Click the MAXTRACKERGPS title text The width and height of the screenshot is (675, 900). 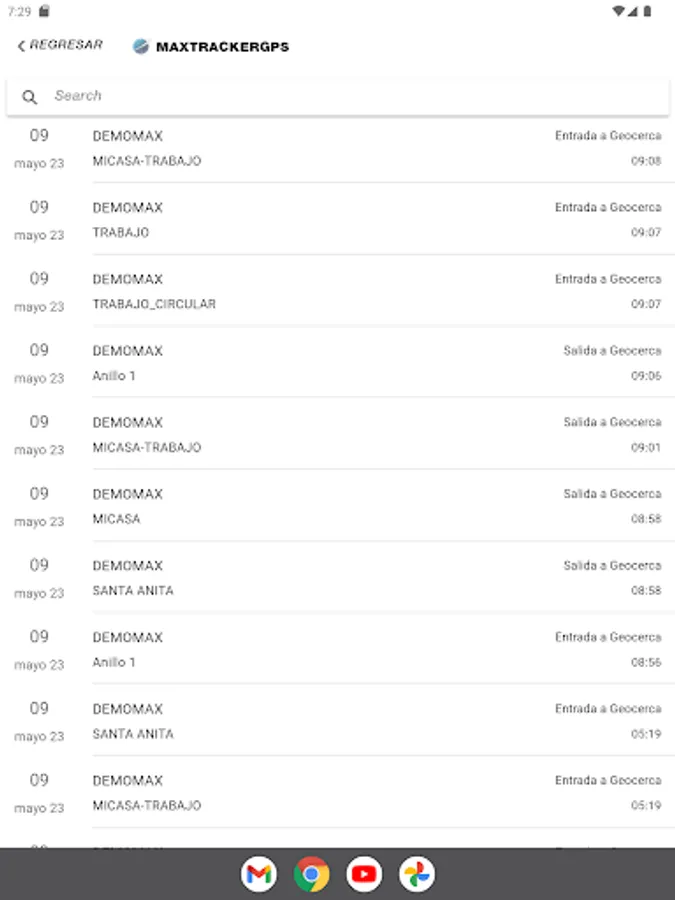click(x=222, y=47)
